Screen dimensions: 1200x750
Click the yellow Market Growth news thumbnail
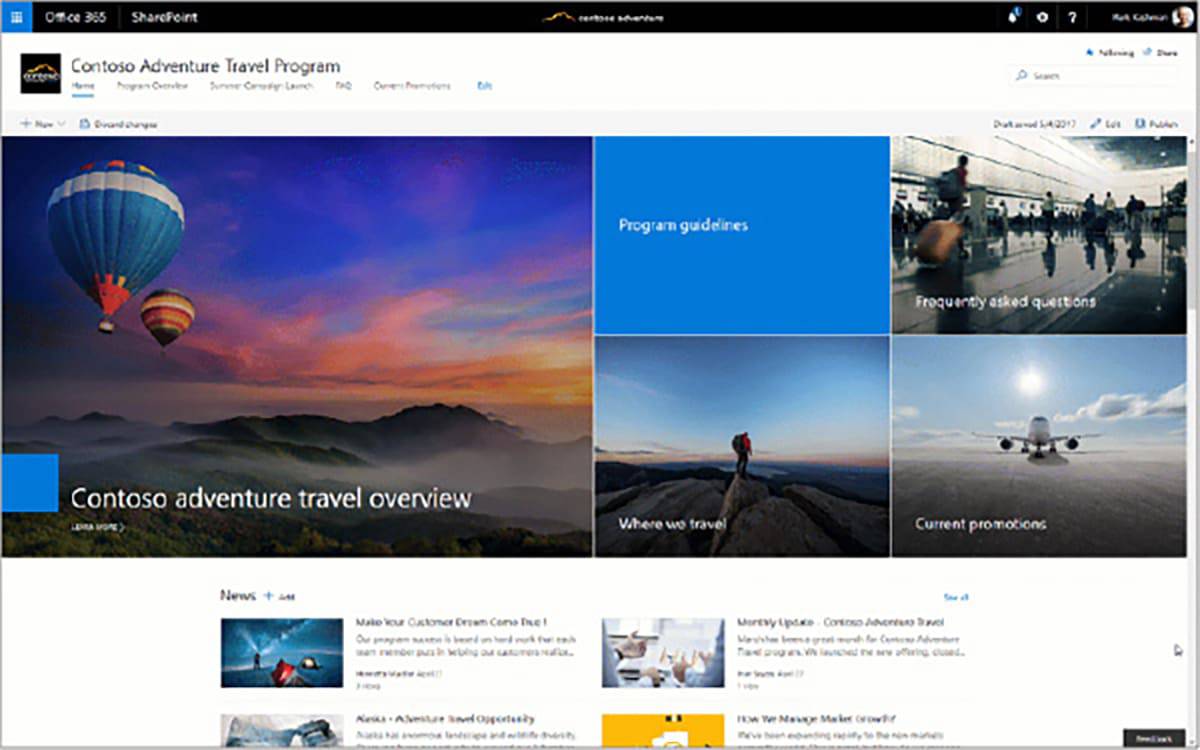[663, 732]
